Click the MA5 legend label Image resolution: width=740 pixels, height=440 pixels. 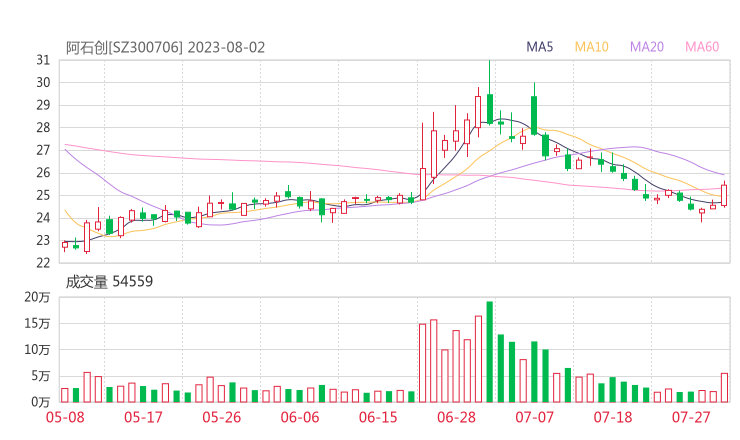539,47
